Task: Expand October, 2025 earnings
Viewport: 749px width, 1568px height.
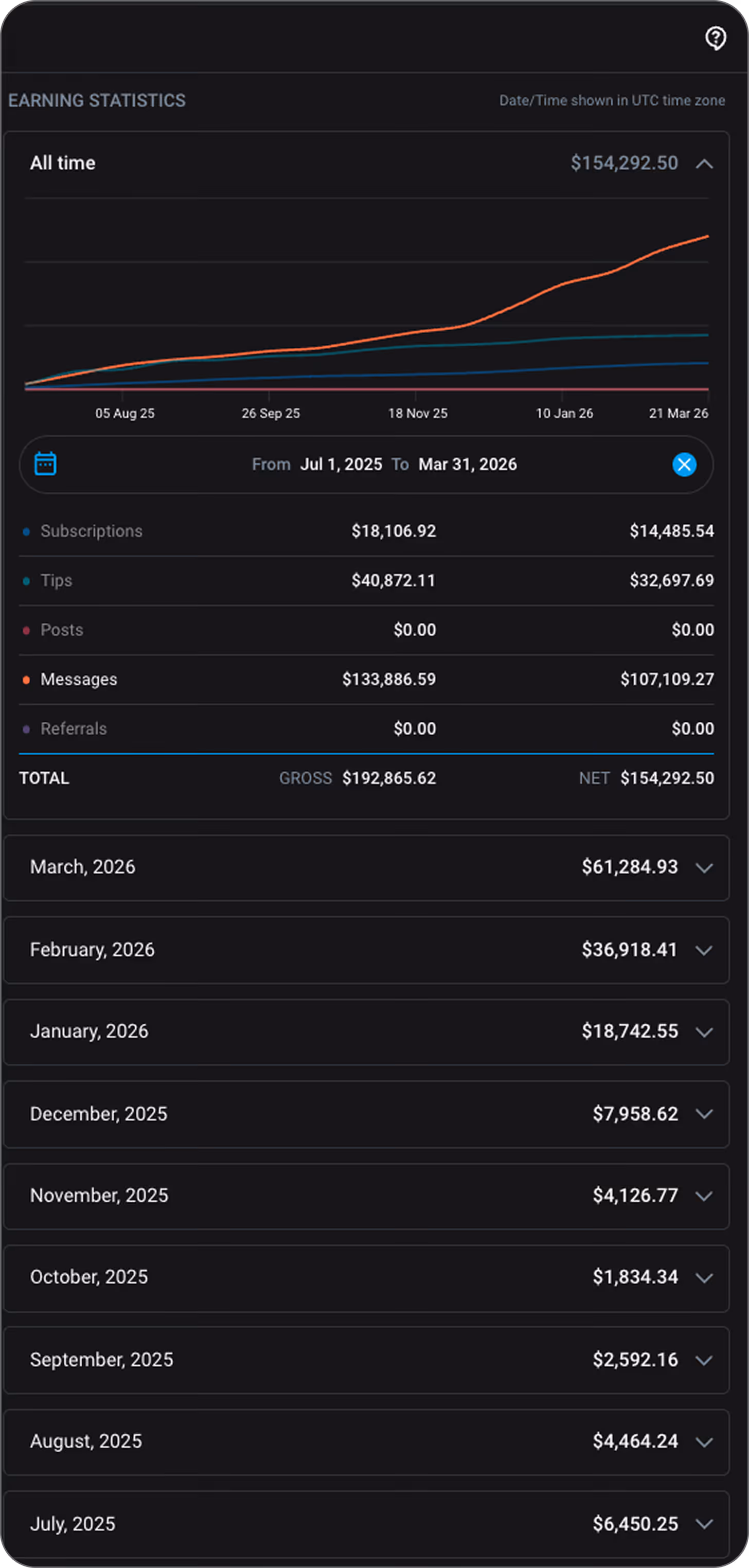Action: click(704, 1278)
